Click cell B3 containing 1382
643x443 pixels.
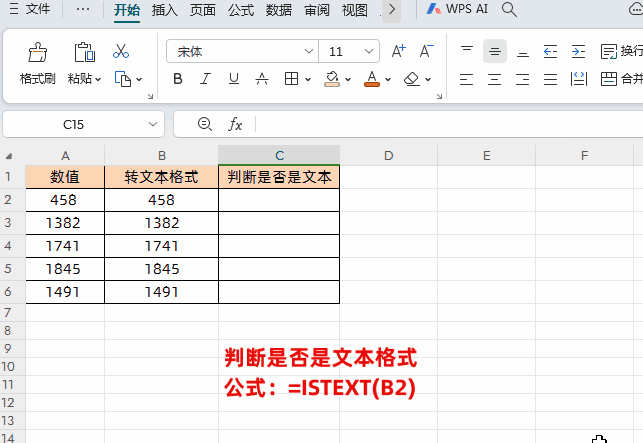click(162, 223)
